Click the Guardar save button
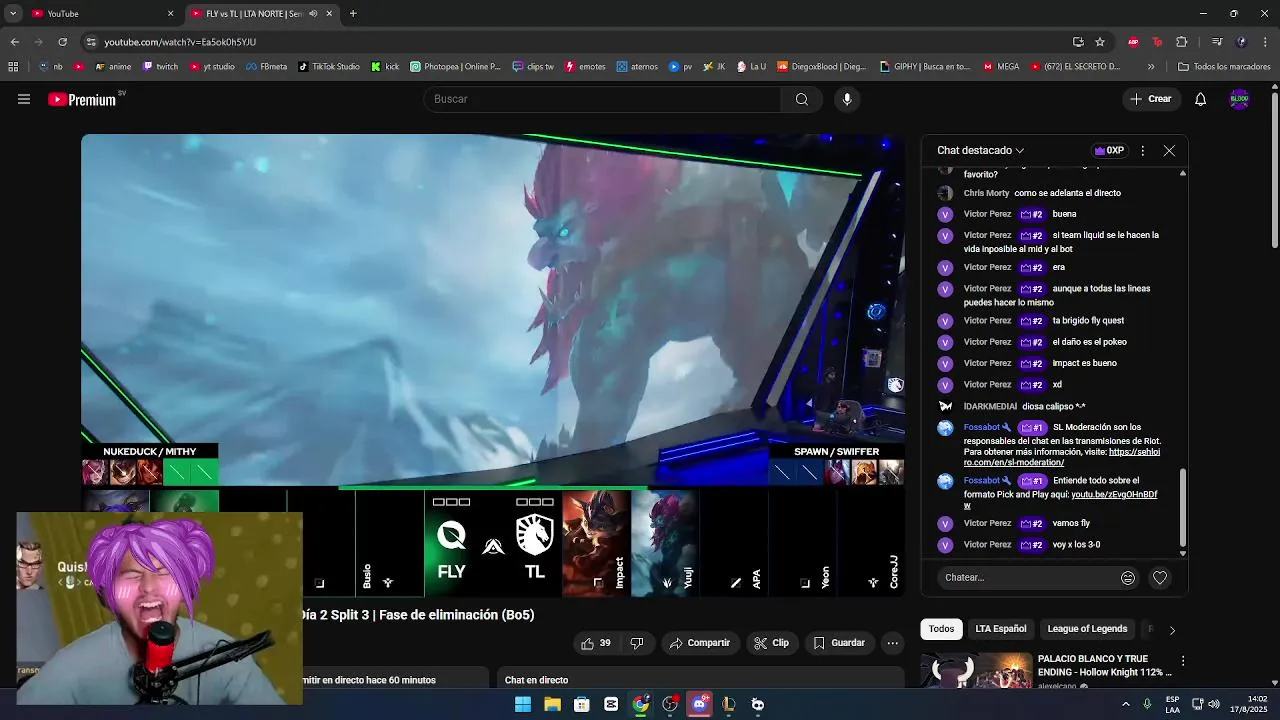 [839, 643]
